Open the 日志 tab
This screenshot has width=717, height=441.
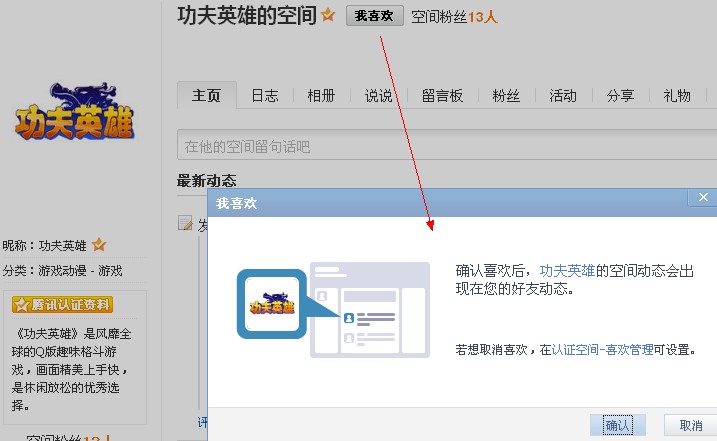[x=265, y=96]
